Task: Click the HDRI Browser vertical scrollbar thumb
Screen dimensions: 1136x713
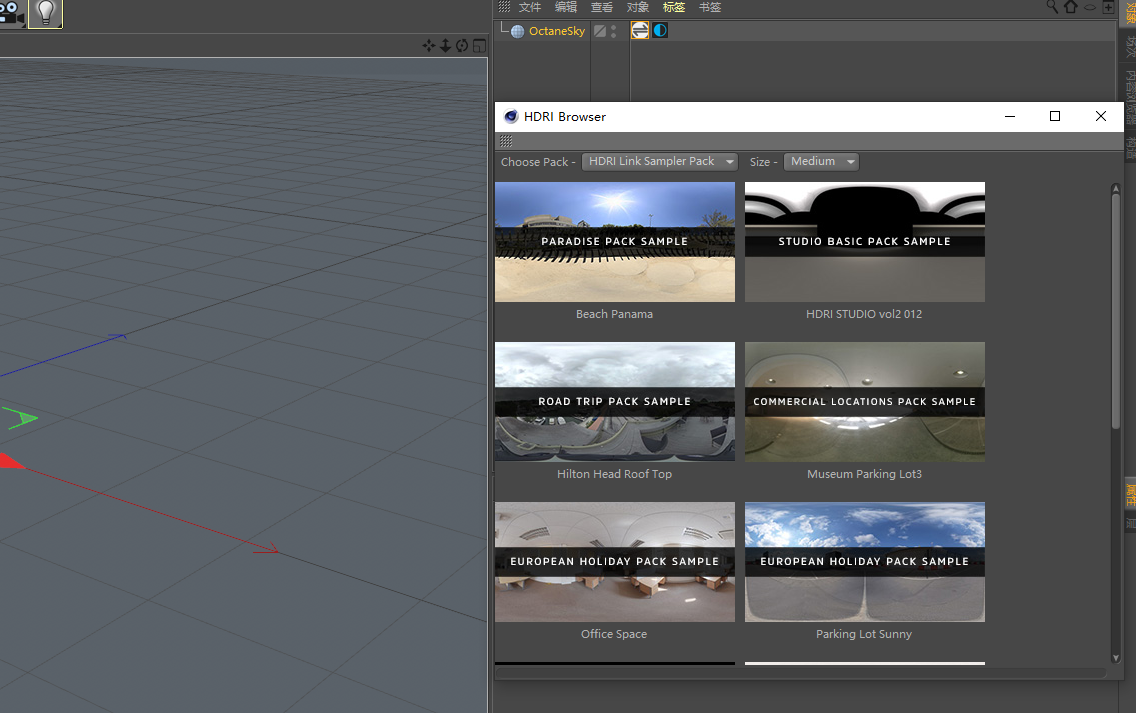Action: 1116,312
